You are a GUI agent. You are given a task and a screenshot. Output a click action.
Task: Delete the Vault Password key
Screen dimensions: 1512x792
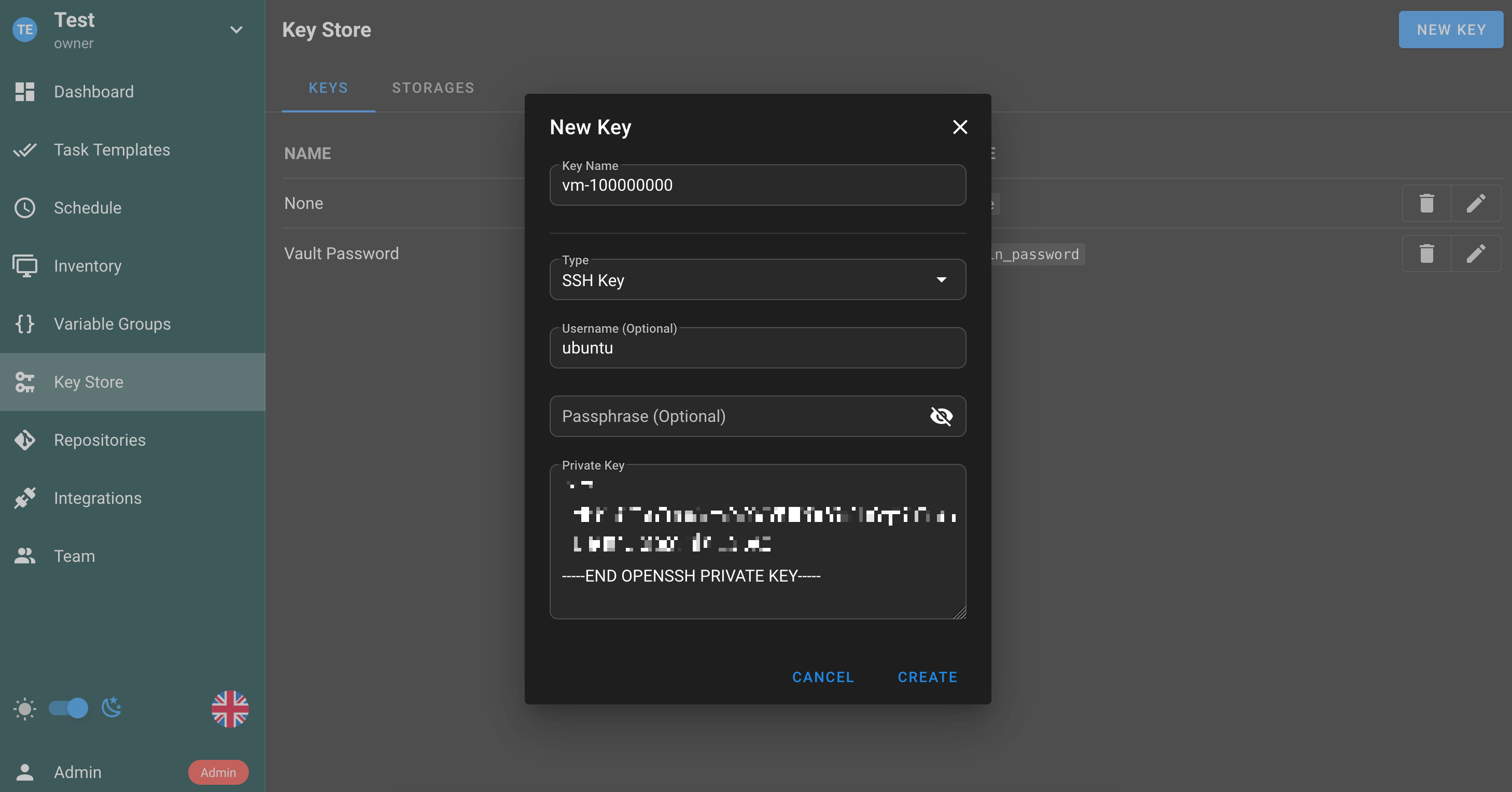click(x=1427, y=253)
